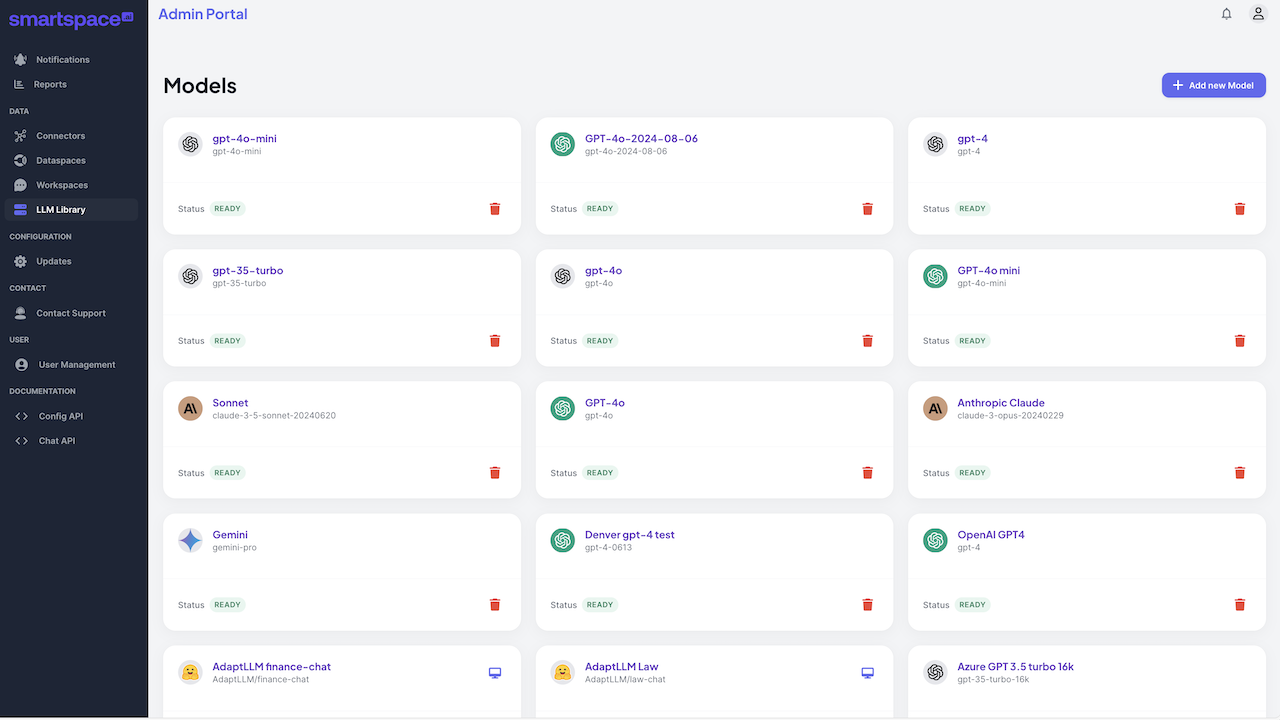Go to Connectors in the sidebar
The width and height of the screenshot is (1280, 720).
click(72, 136)
